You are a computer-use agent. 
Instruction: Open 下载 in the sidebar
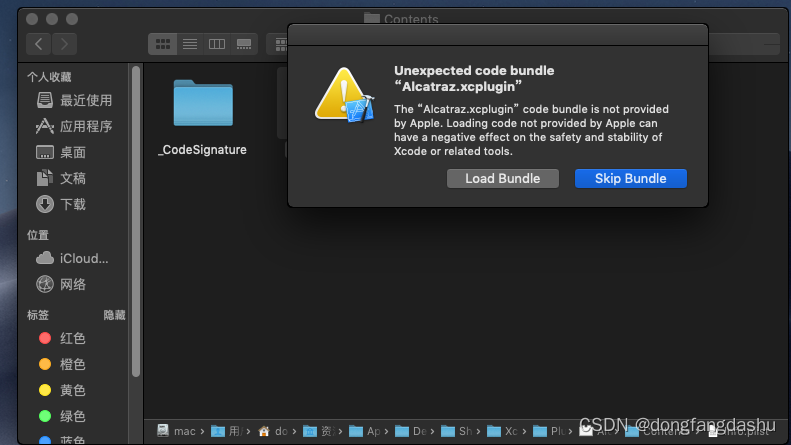(61, 204)
